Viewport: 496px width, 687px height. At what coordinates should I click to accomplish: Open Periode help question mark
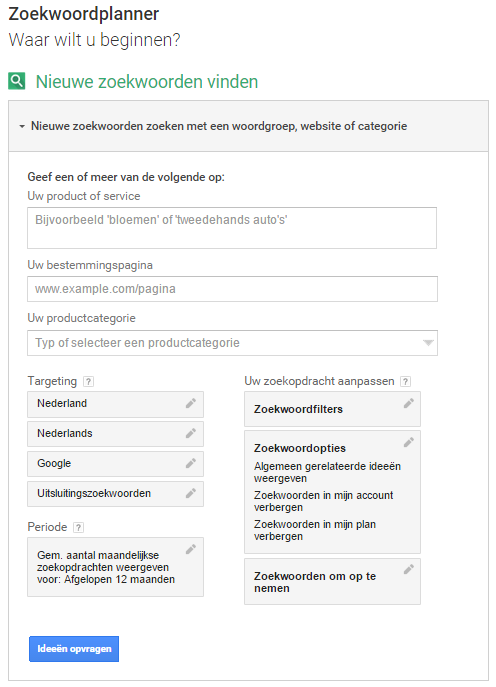point(78,527)
